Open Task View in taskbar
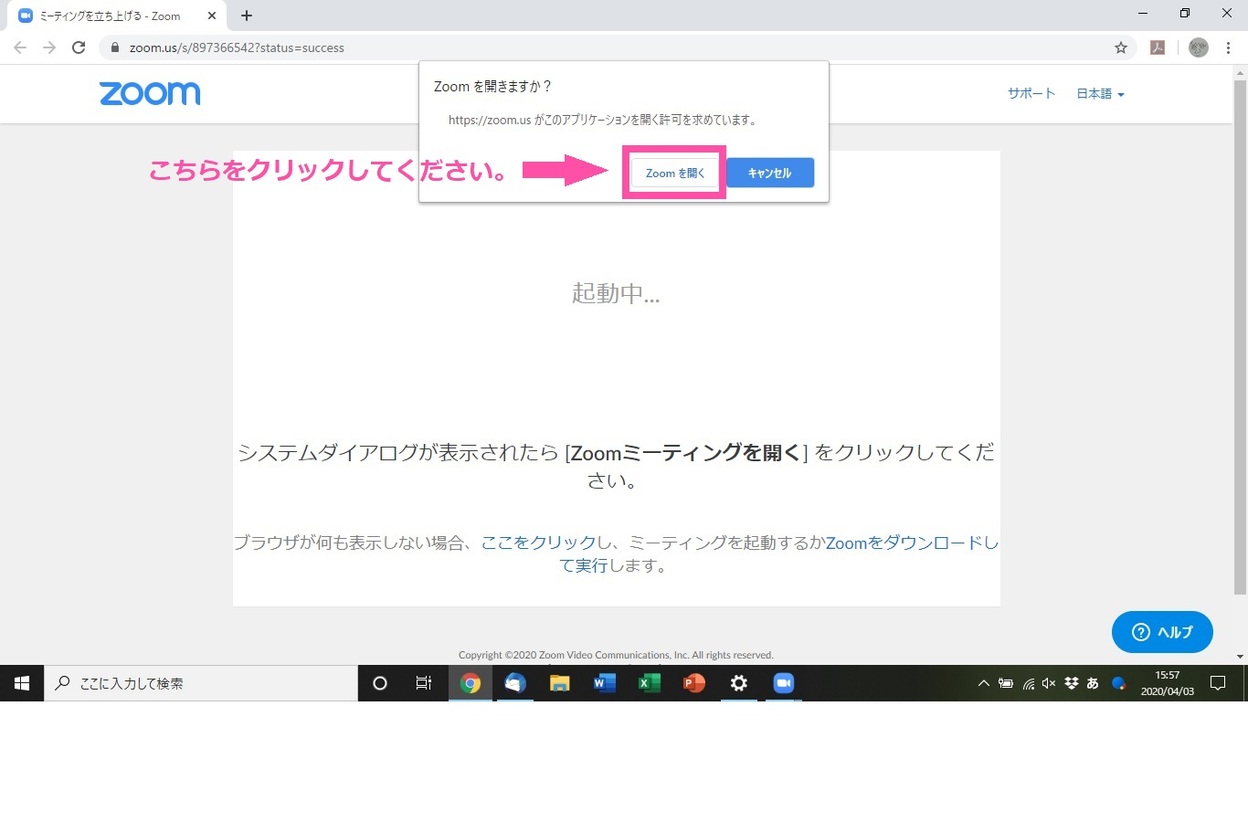The height and width of the screenshot is (822, 1248). pyautogui.click(x=424, y=683)
